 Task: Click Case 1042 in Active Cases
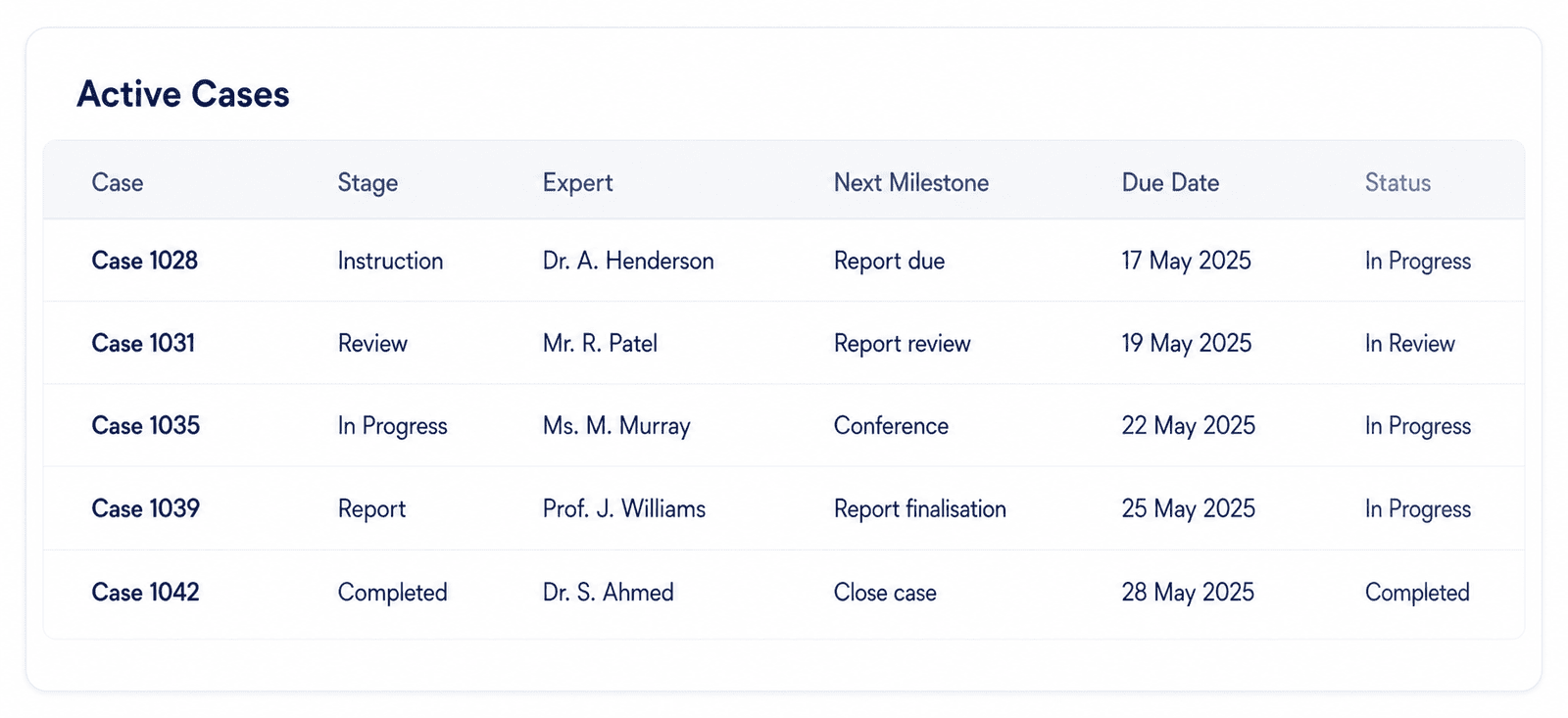(145, 592)
